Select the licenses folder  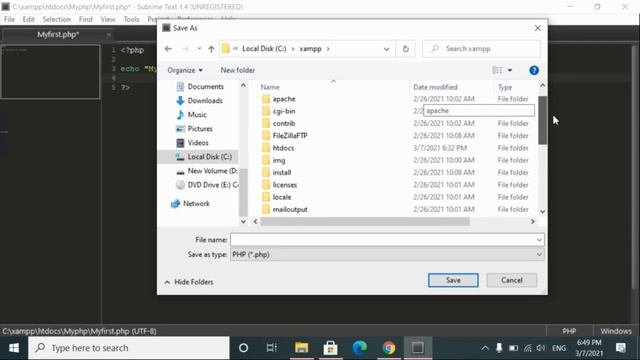pos(284,184)
